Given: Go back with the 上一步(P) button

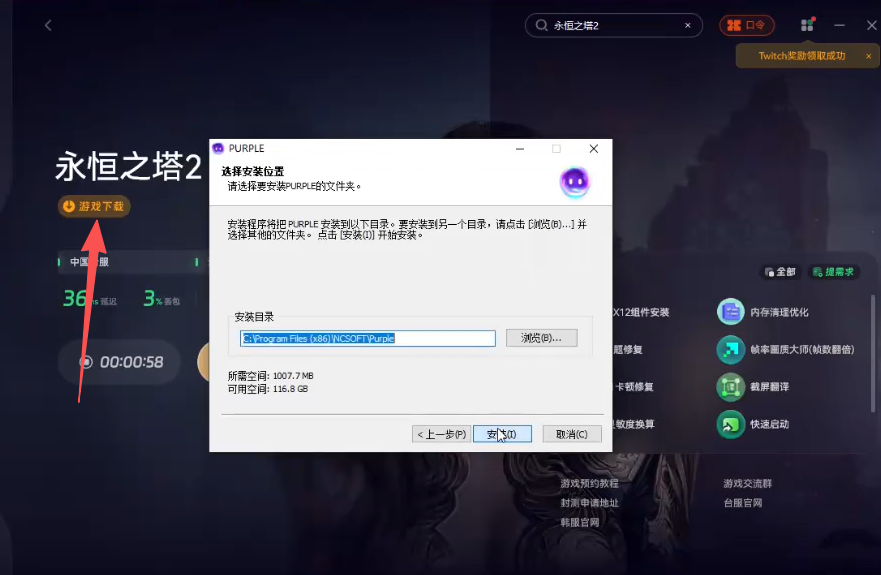Looking at the screenshot, I should tap(440, 434).
